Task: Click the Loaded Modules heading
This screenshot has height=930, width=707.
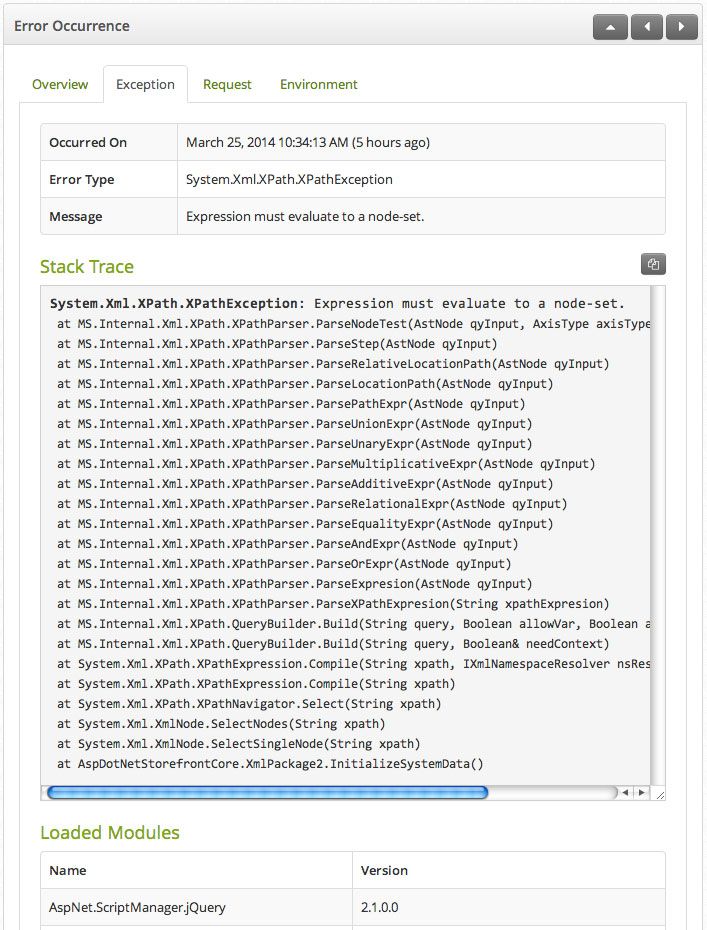Action: [x=110, y=832]
